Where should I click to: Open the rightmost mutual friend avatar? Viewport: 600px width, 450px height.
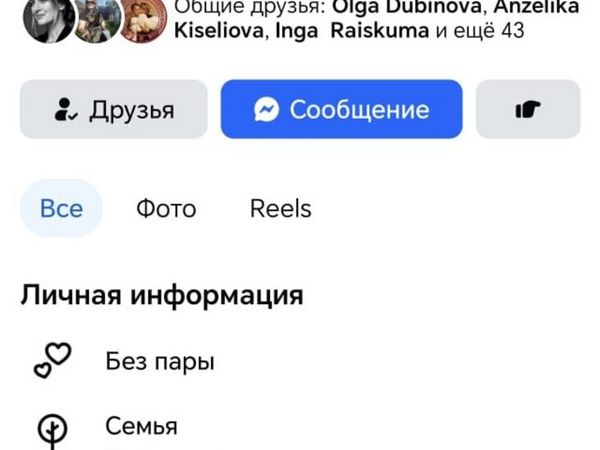(x=143, y=20)
